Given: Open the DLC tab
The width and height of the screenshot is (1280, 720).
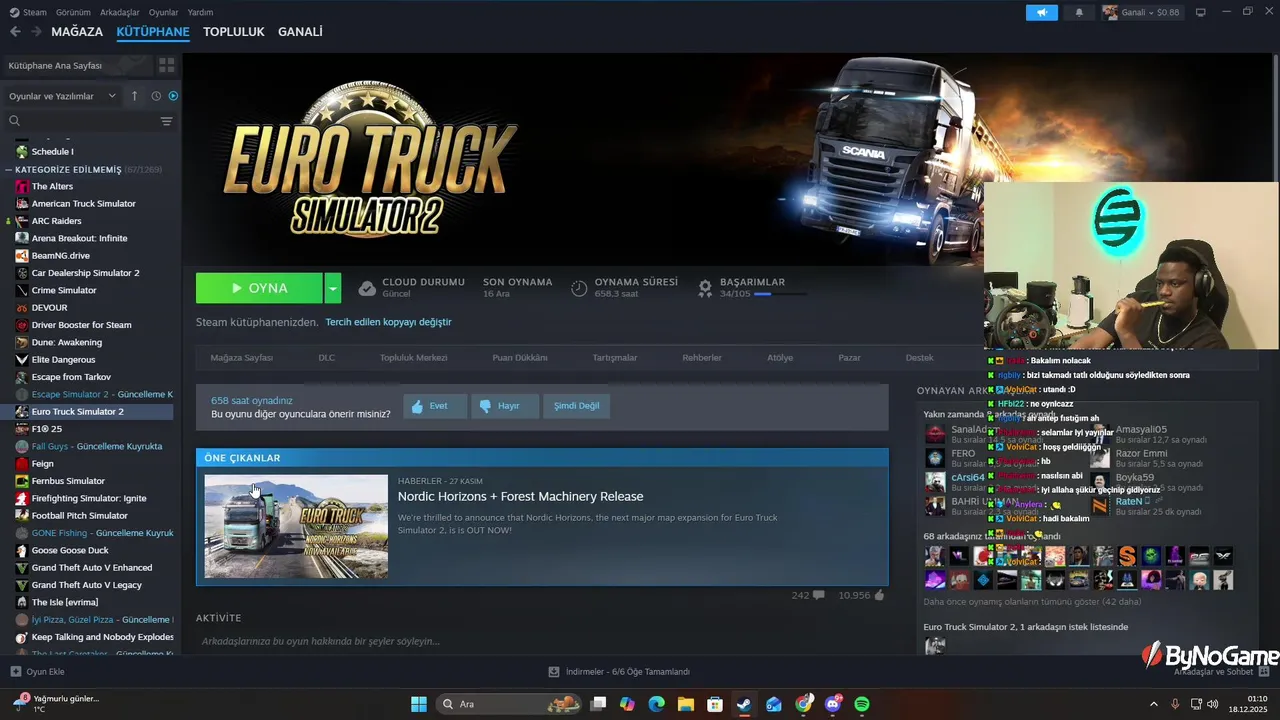Looking at the screenshot, I should coord(327,358).
